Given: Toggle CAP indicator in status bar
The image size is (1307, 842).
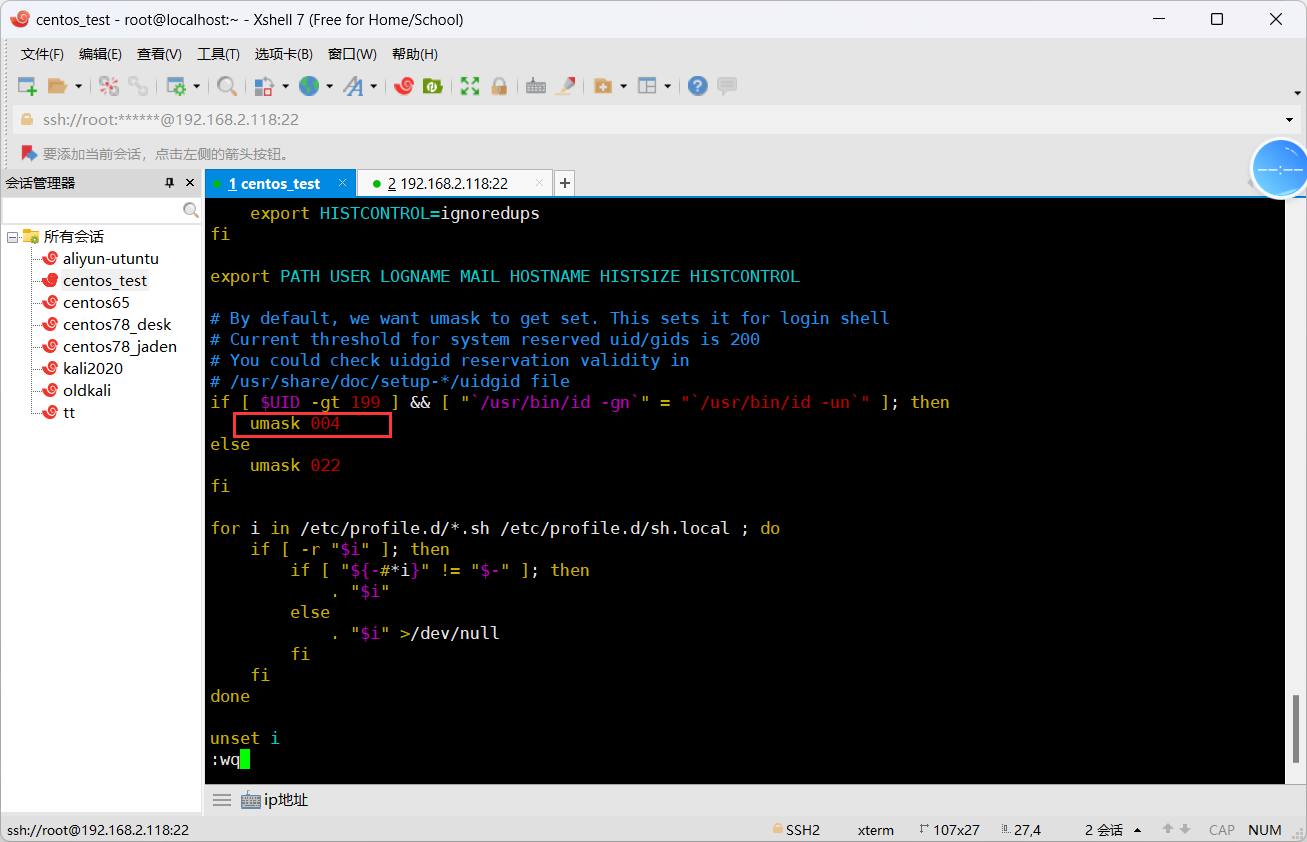Looking at the screenshot, I should 1221,829.
